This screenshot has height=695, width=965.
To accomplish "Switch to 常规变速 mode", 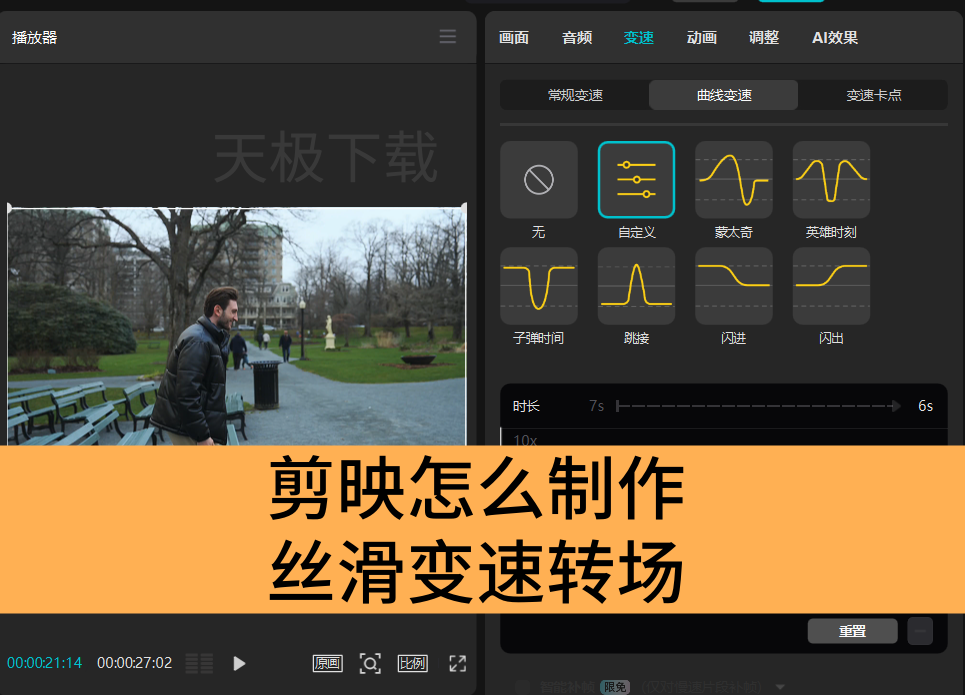I will pyautogui.click(x=575, y=95).
